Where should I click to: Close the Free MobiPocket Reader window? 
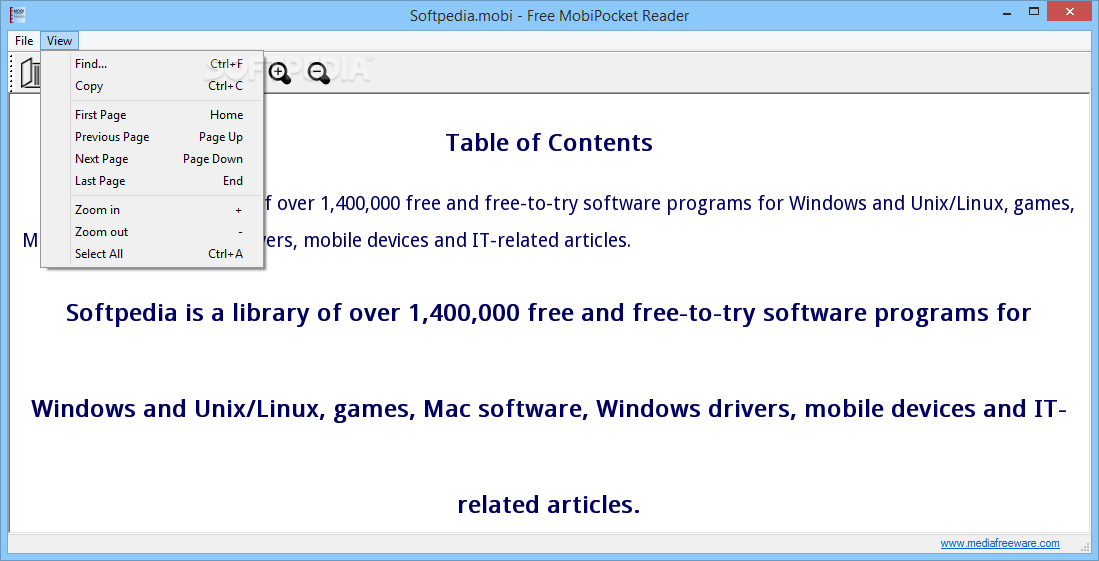coord(1070,11)
